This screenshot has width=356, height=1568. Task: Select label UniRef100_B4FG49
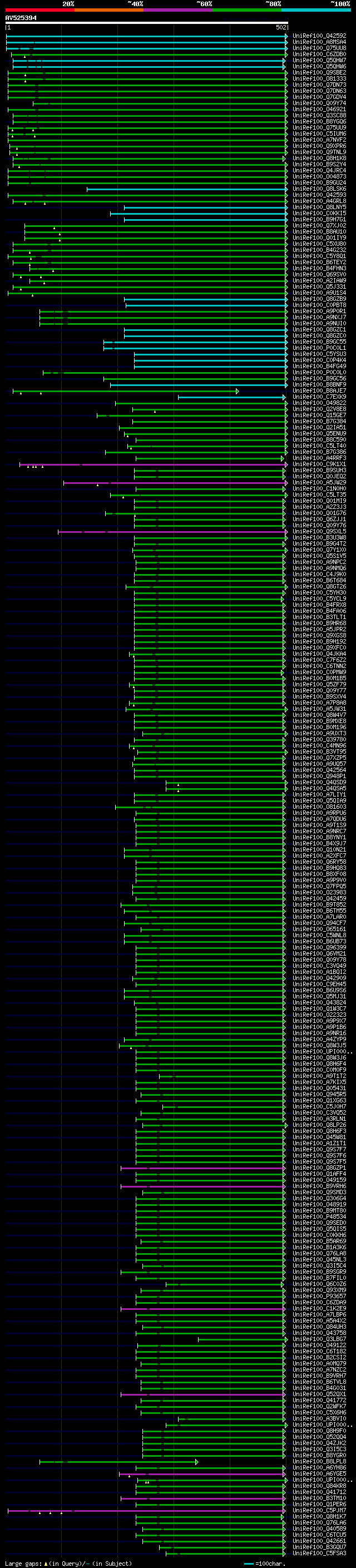tap(319, 367)
